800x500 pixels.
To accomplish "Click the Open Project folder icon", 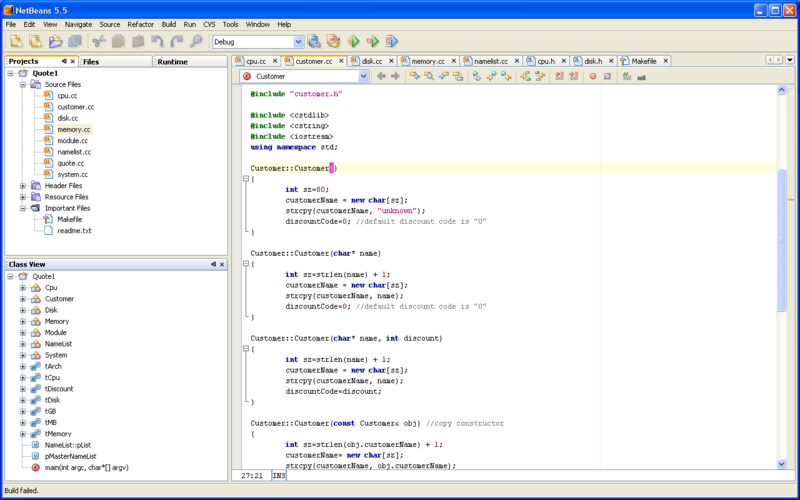I will (56, 42).
